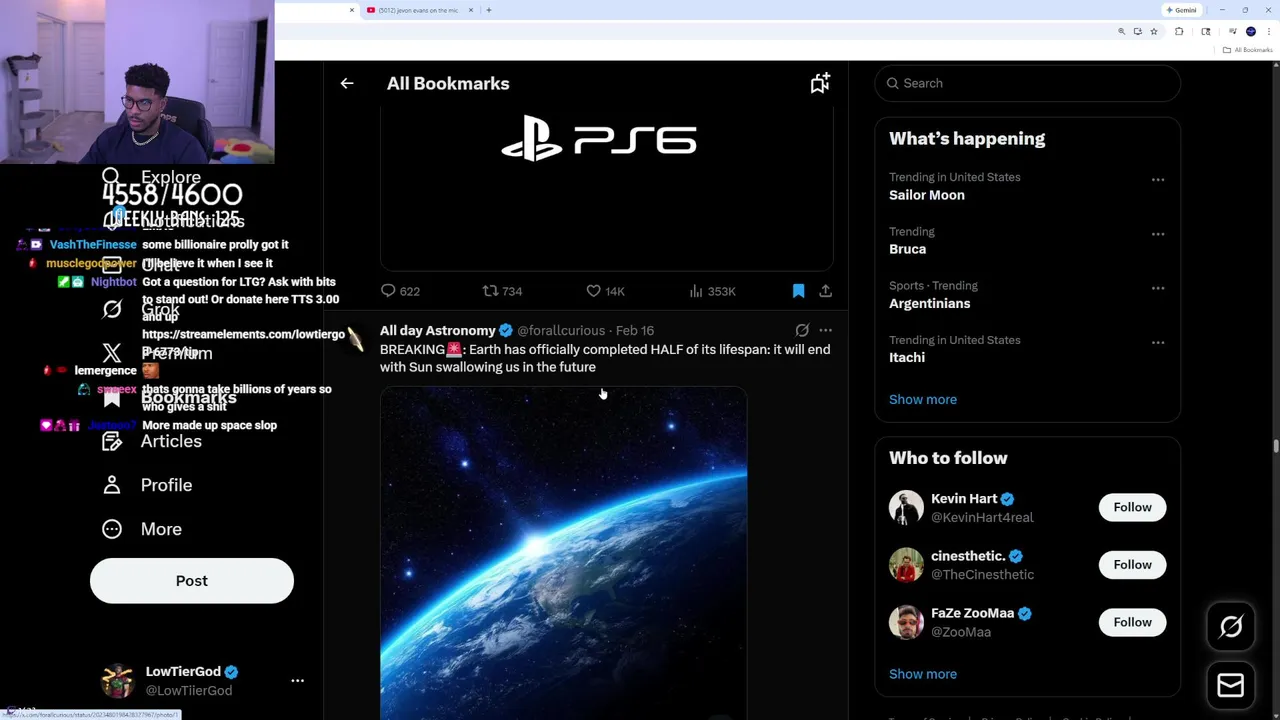Open options for Argentinians trend
The height and width of the screenshot is (720, 1280).
click(x=1158, y=288)
